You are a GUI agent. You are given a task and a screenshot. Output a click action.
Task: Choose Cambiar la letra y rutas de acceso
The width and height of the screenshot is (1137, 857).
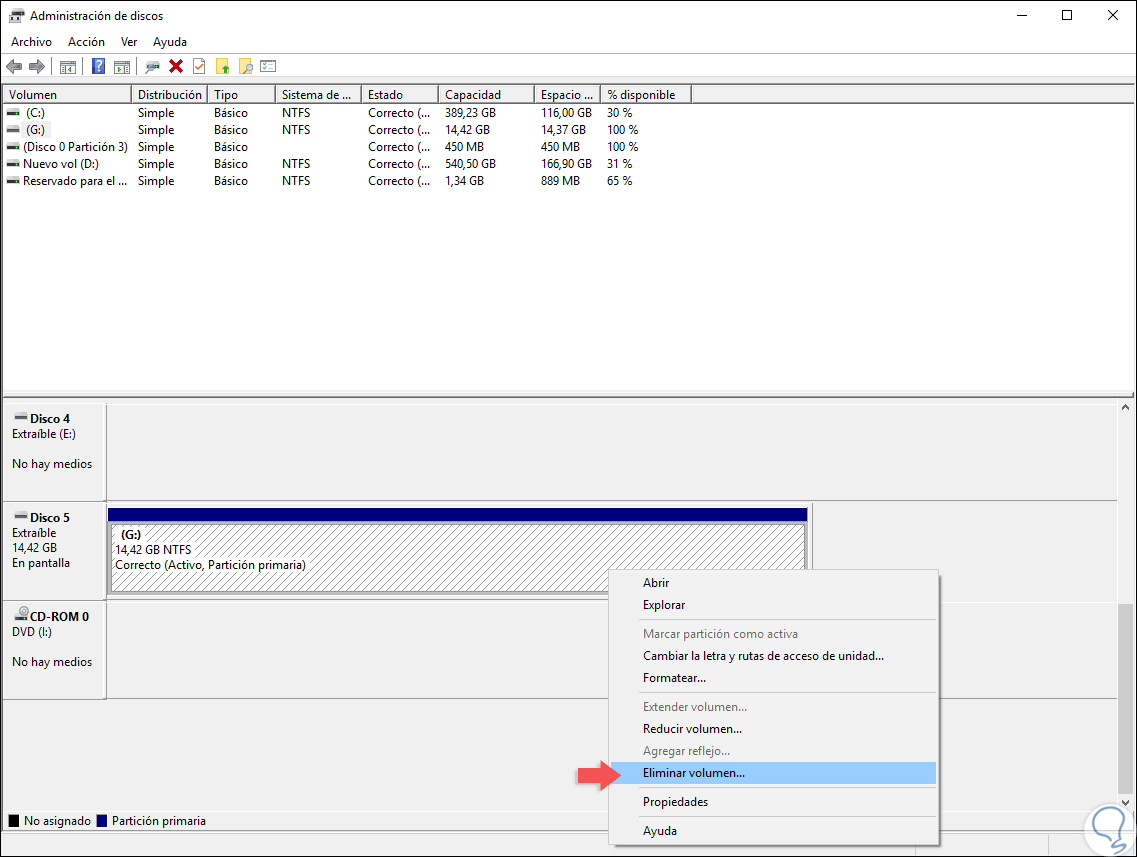tap(773, 656)
